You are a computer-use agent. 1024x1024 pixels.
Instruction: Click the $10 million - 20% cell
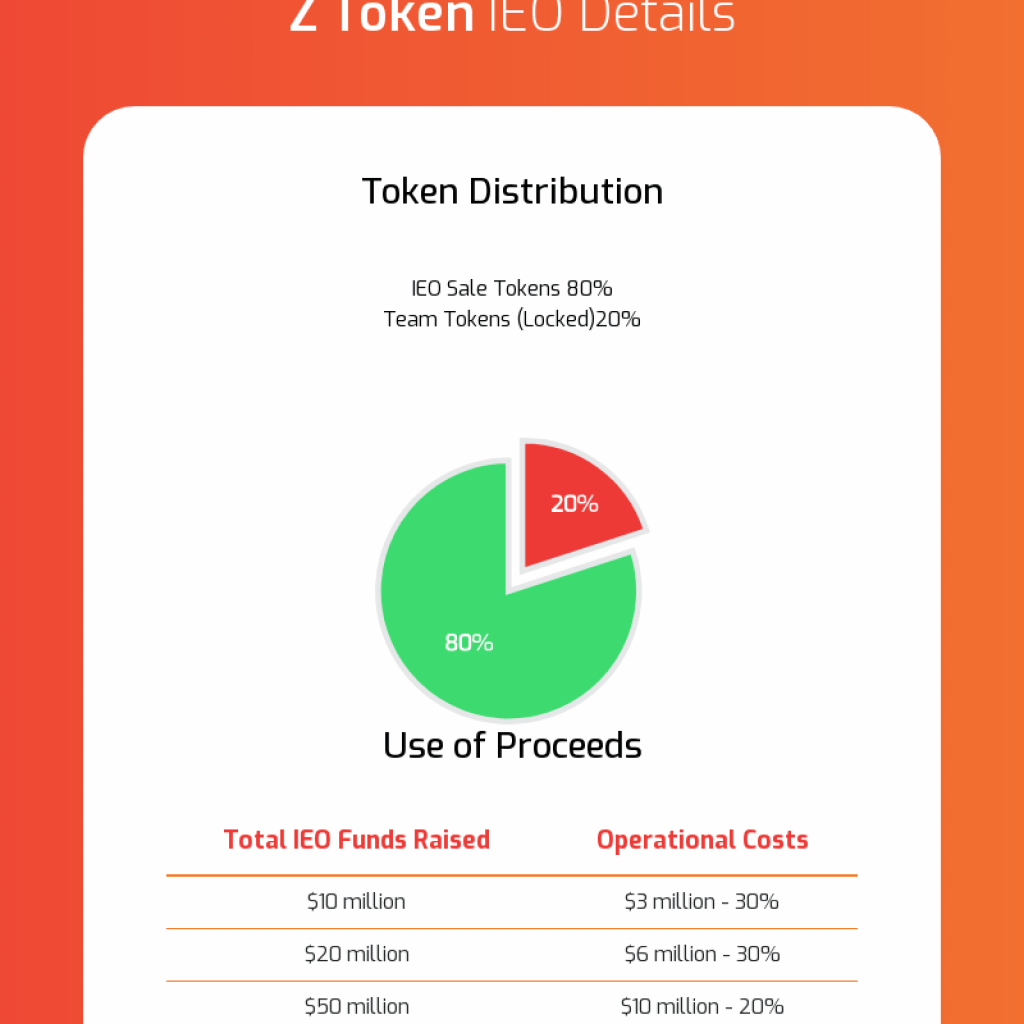pos(702,1006)
